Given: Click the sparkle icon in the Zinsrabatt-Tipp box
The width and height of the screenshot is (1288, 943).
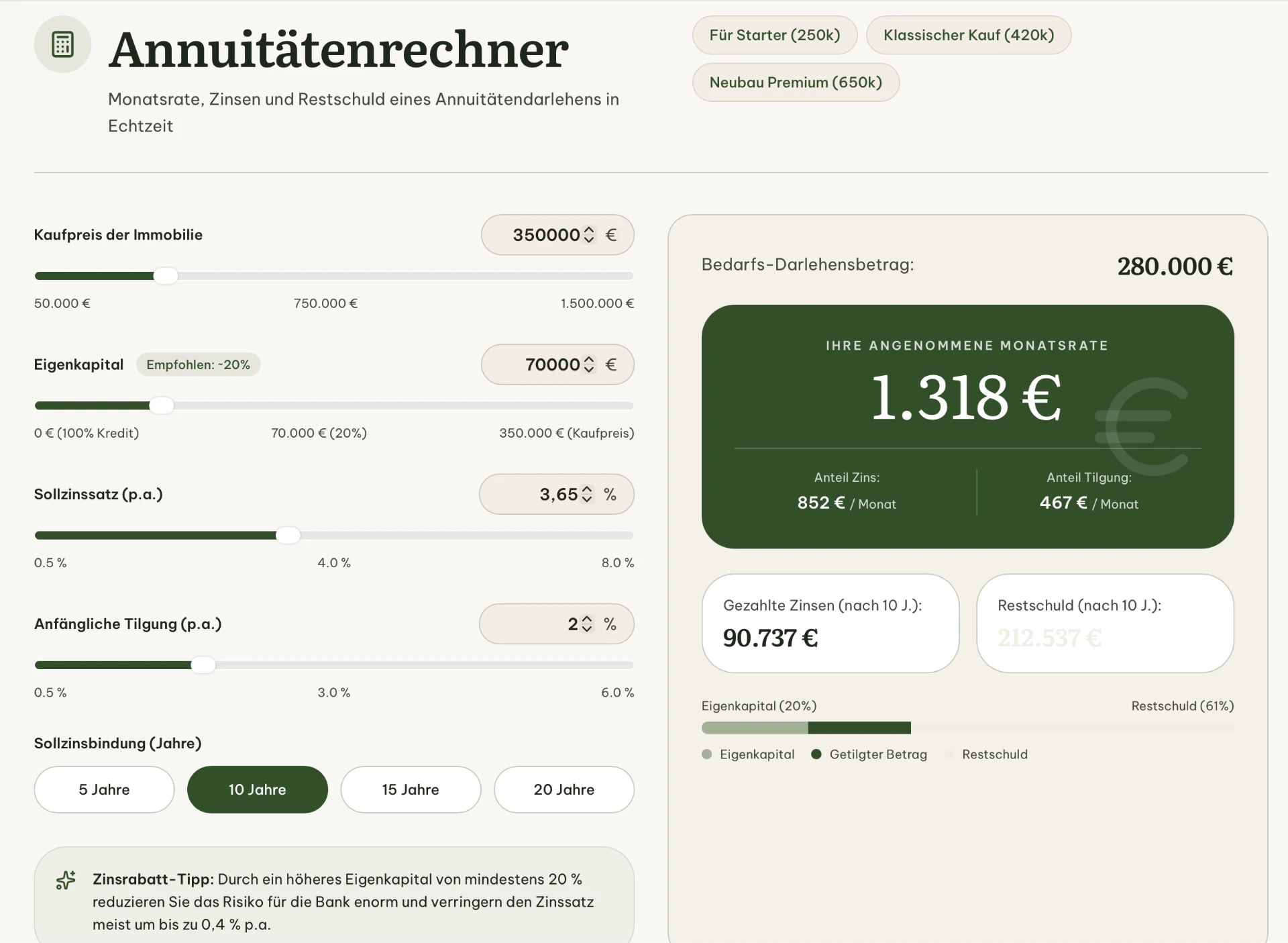Looking at the screenshot, I should 66,880.
